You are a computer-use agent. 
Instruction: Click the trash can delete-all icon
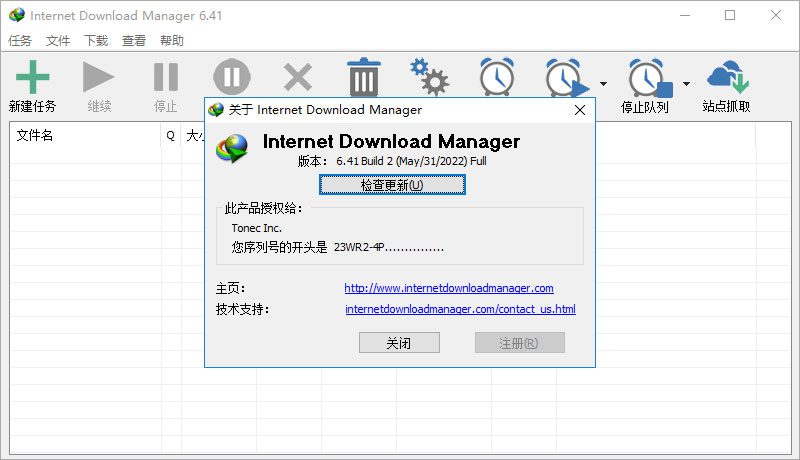click(x=363, y=77)
